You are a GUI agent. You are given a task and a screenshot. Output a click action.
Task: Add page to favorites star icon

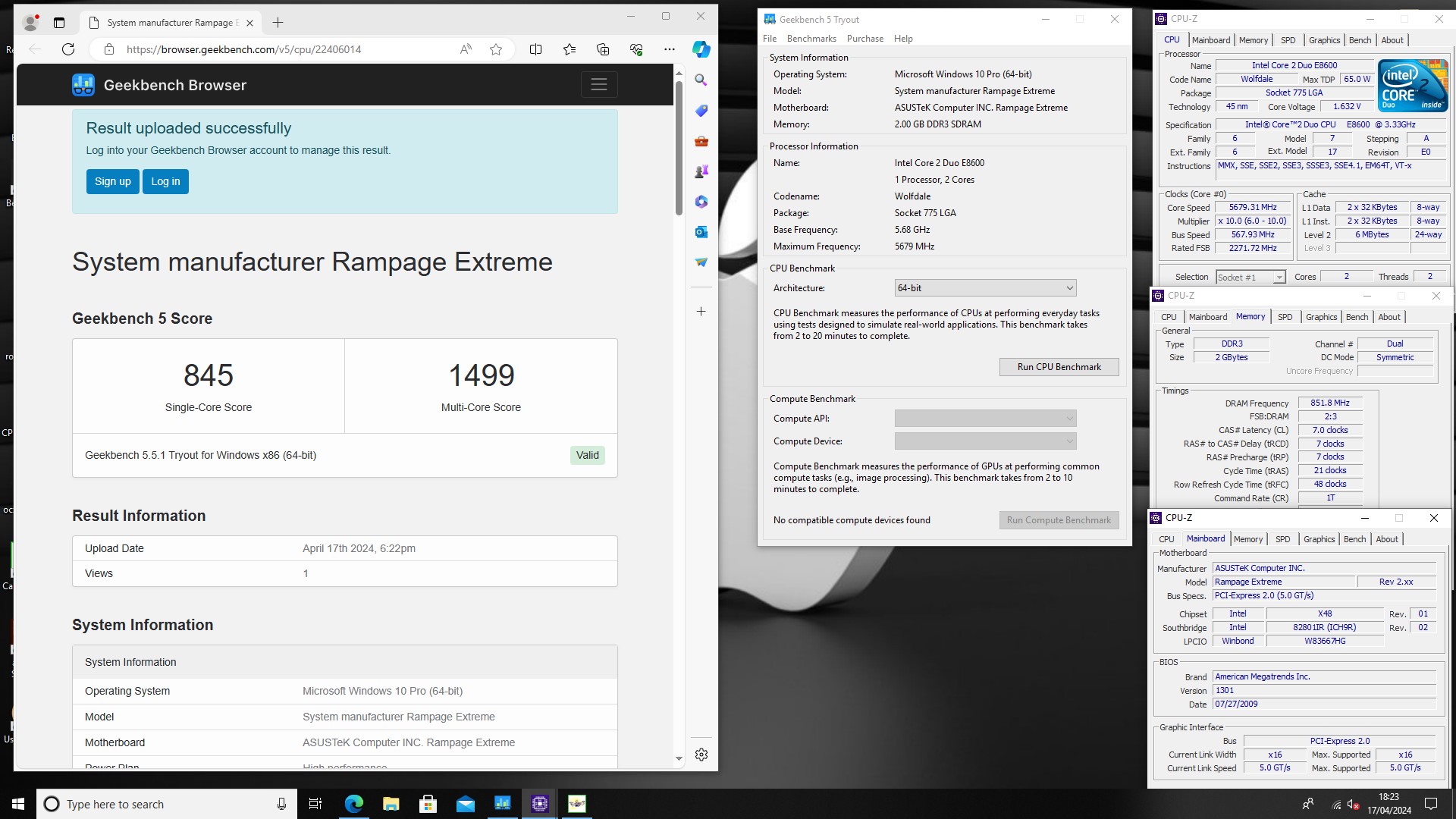click(496, 49)
